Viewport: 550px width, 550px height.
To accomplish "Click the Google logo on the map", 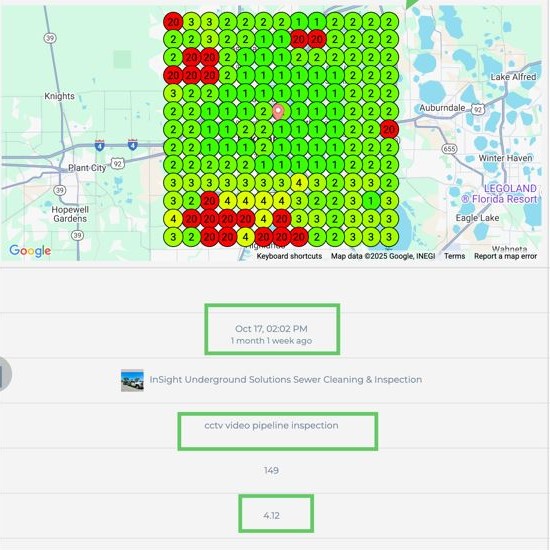I will coord(30,250).
